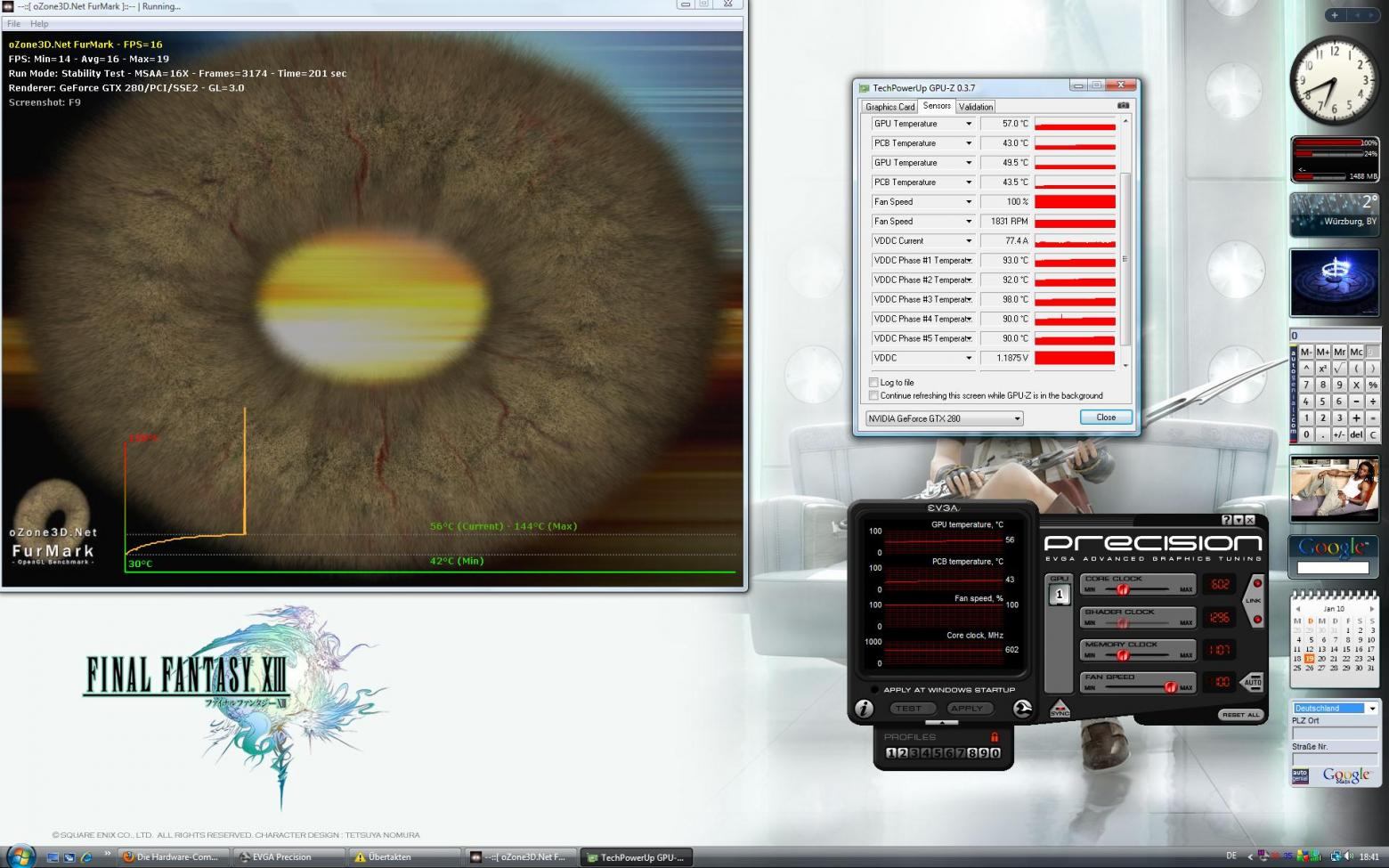Viewport: 1389px width, 868px height.
Task: Click the CPU meter gadget
Action: pyautogui.click(x=1335, y=159)
